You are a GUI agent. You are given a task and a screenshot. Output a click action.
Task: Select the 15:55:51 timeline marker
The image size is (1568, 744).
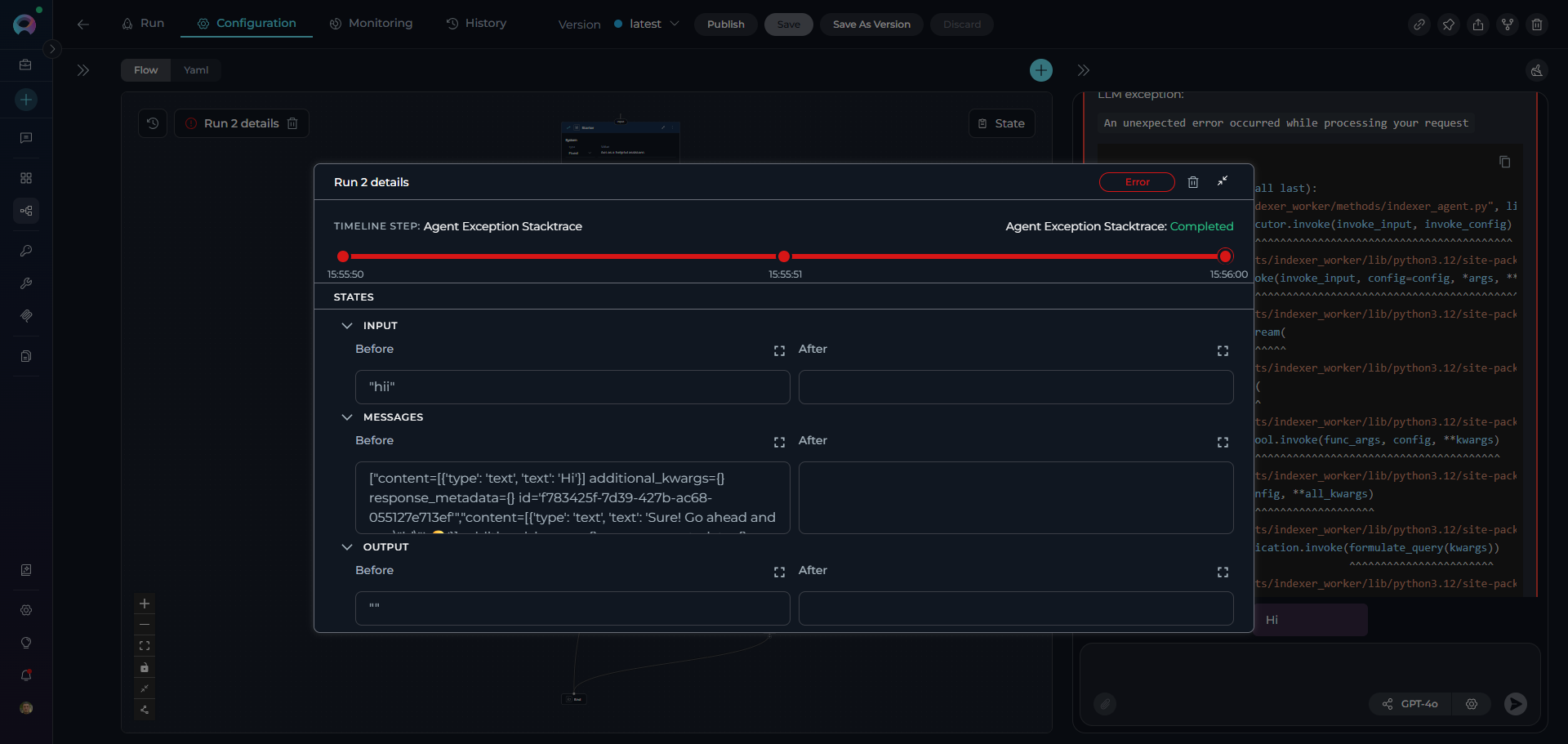(784, 256)
